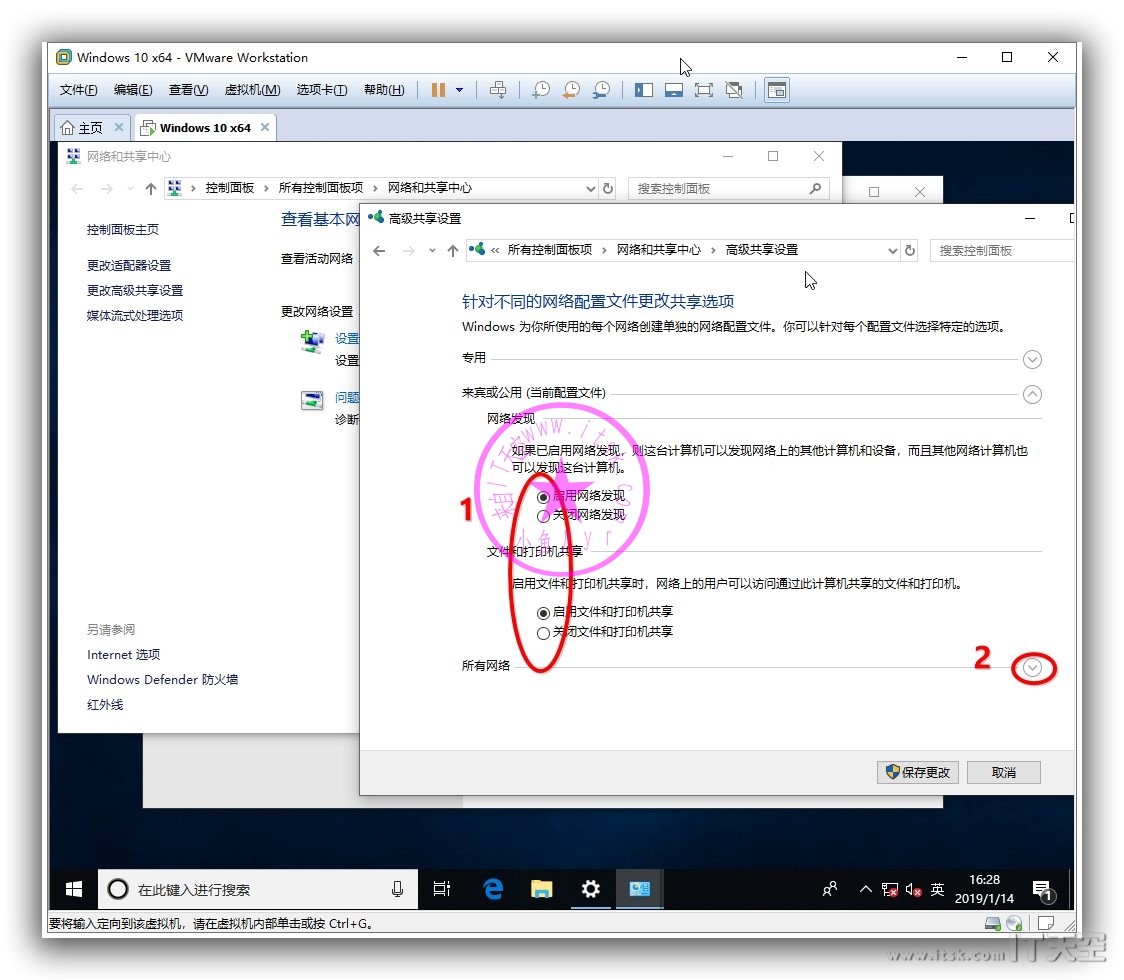
Task: Refresh the 高级共享设置 address bar
Action: (910, 250)
